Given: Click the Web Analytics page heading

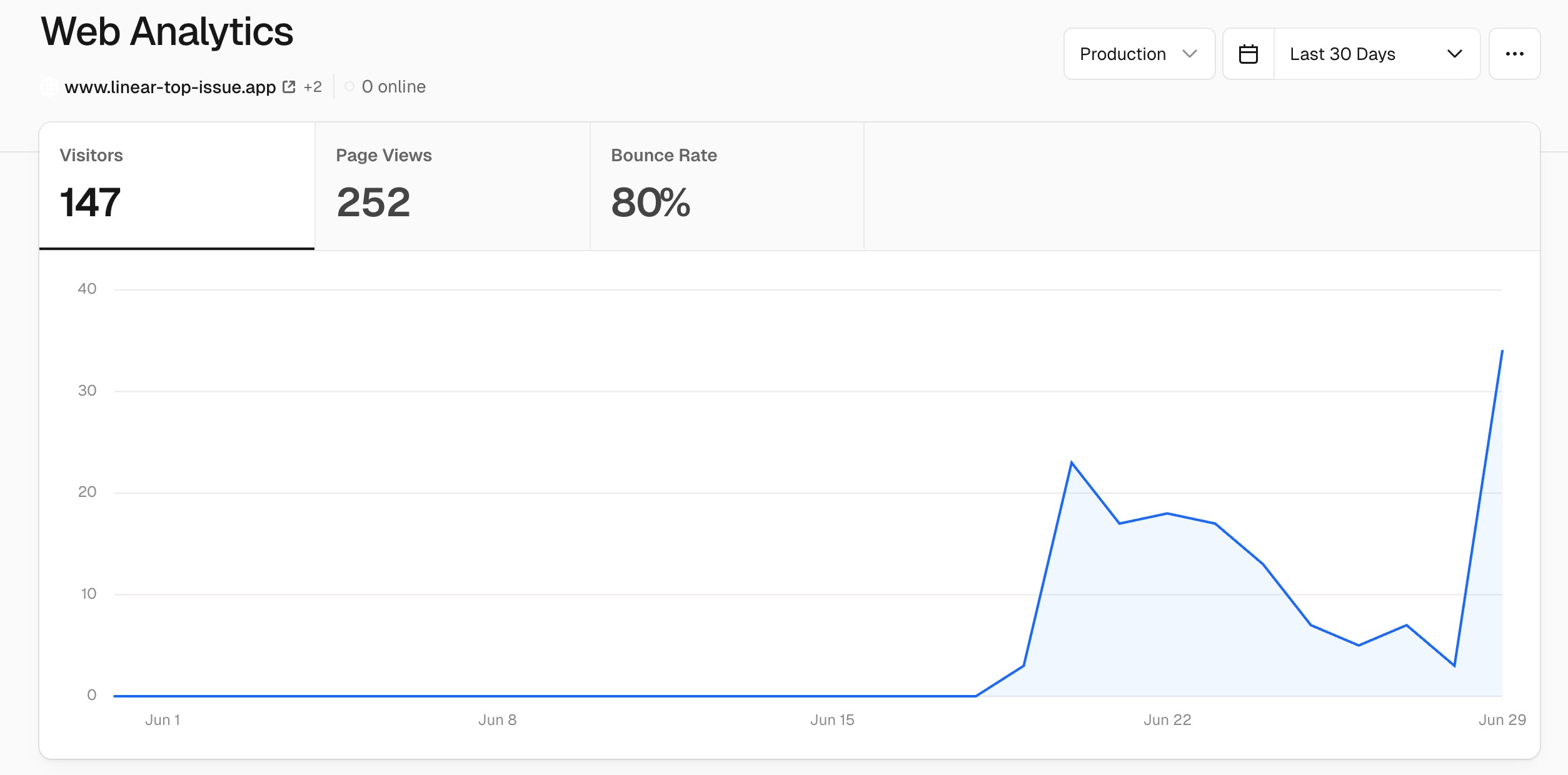Looking at the screenshot, I should pos(166,32).
